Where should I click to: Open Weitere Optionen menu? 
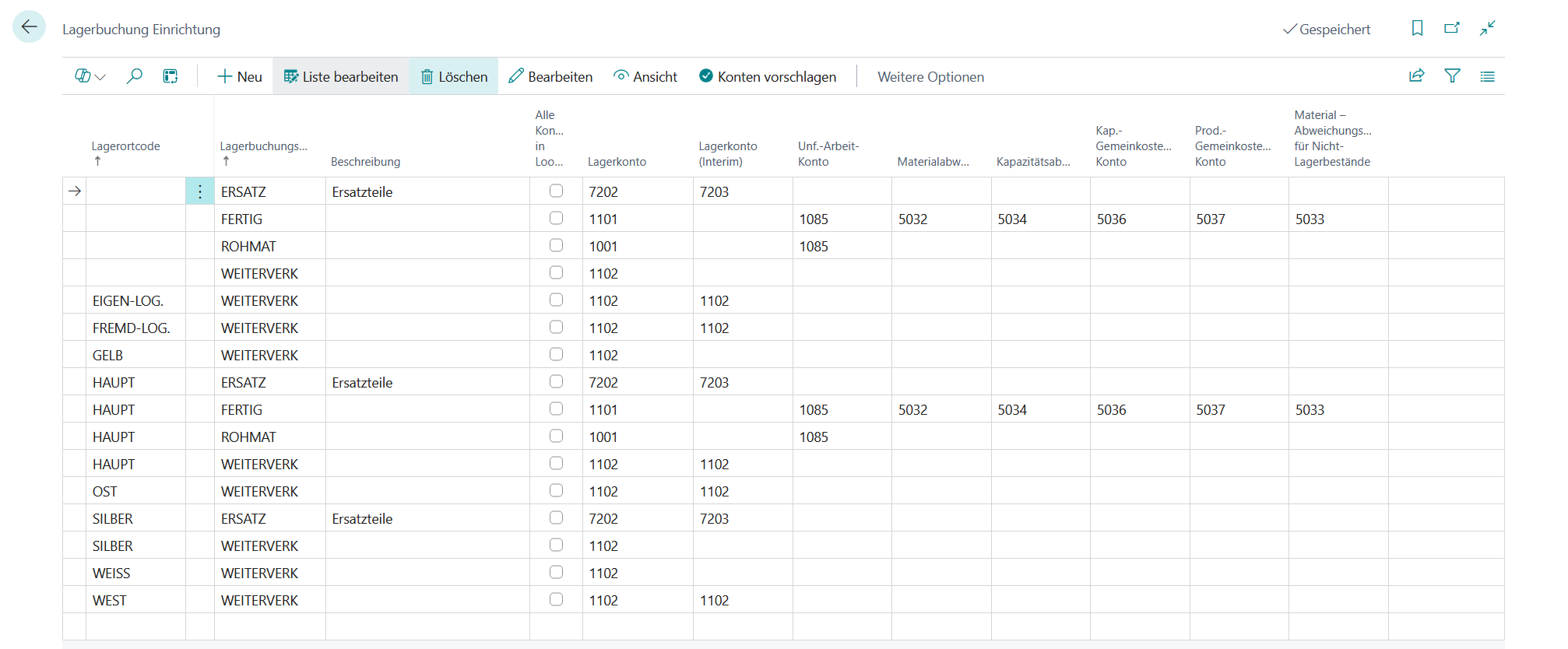(x=930, y=76)
